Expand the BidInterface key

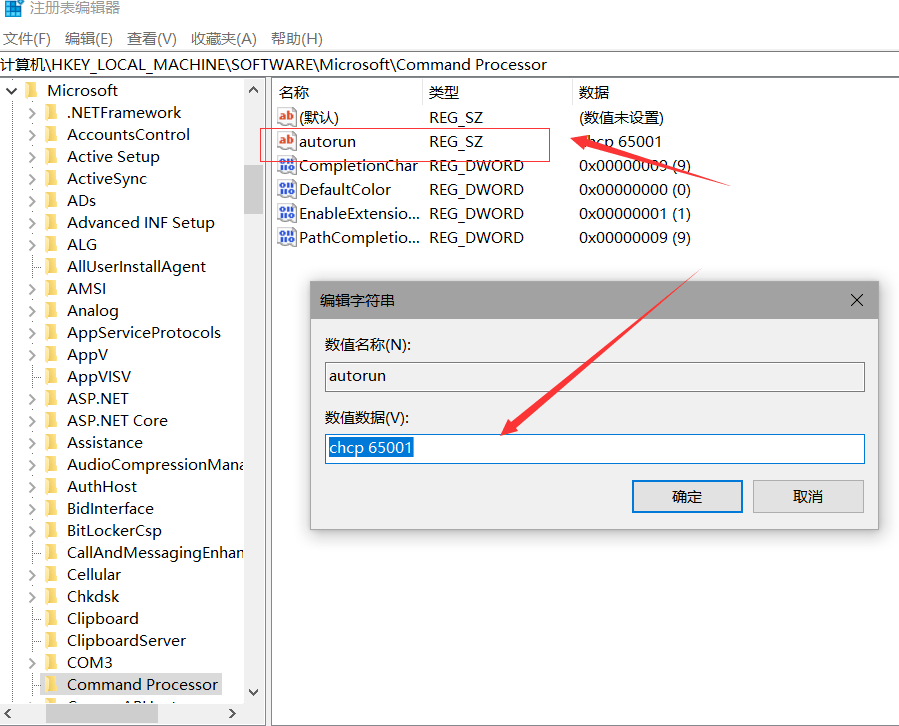[x=32, y=509]
